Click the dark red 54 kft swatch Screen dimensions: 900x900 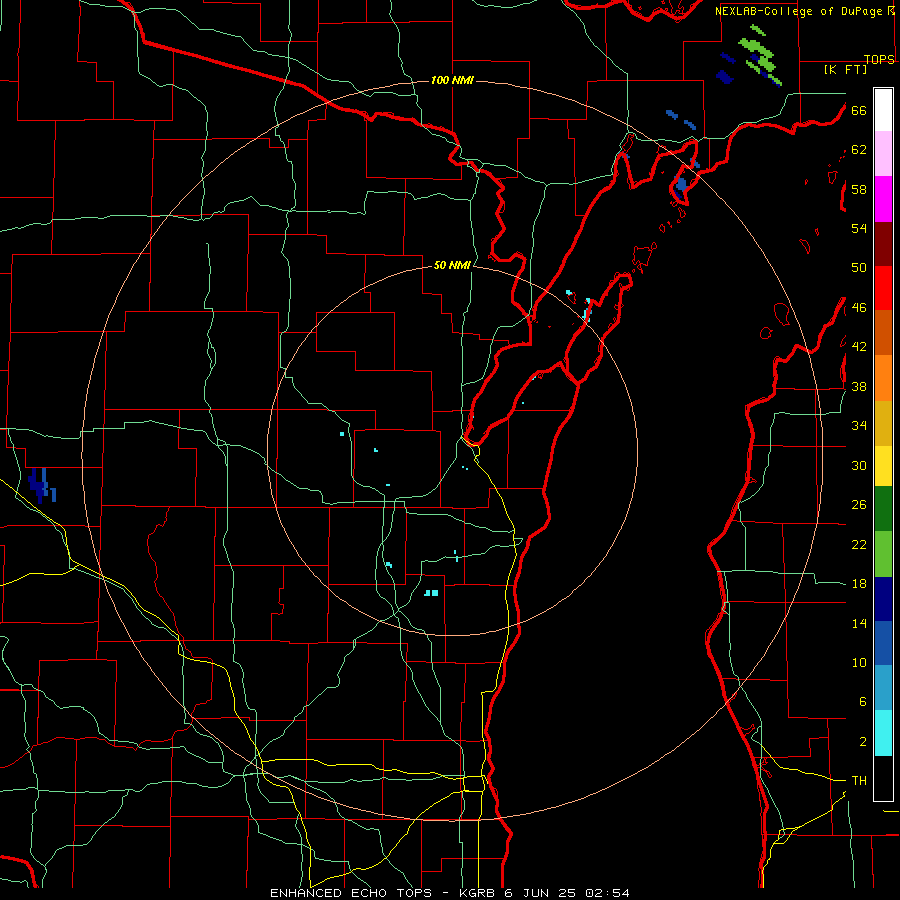883,244
